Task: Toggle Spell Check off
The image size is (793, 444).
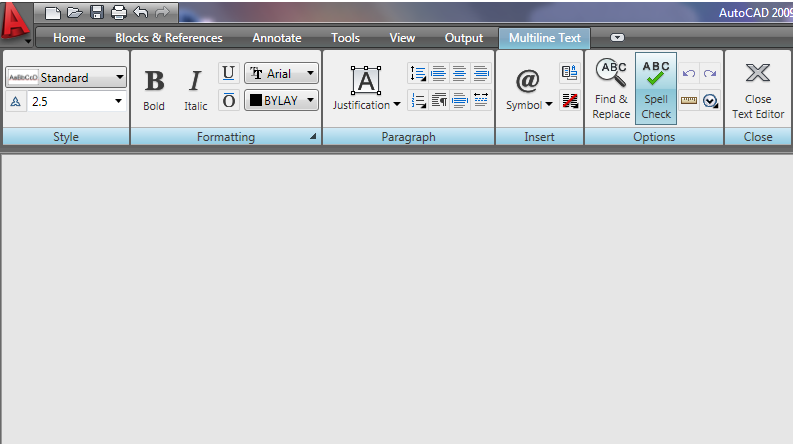Action: (x=655, y=88)
